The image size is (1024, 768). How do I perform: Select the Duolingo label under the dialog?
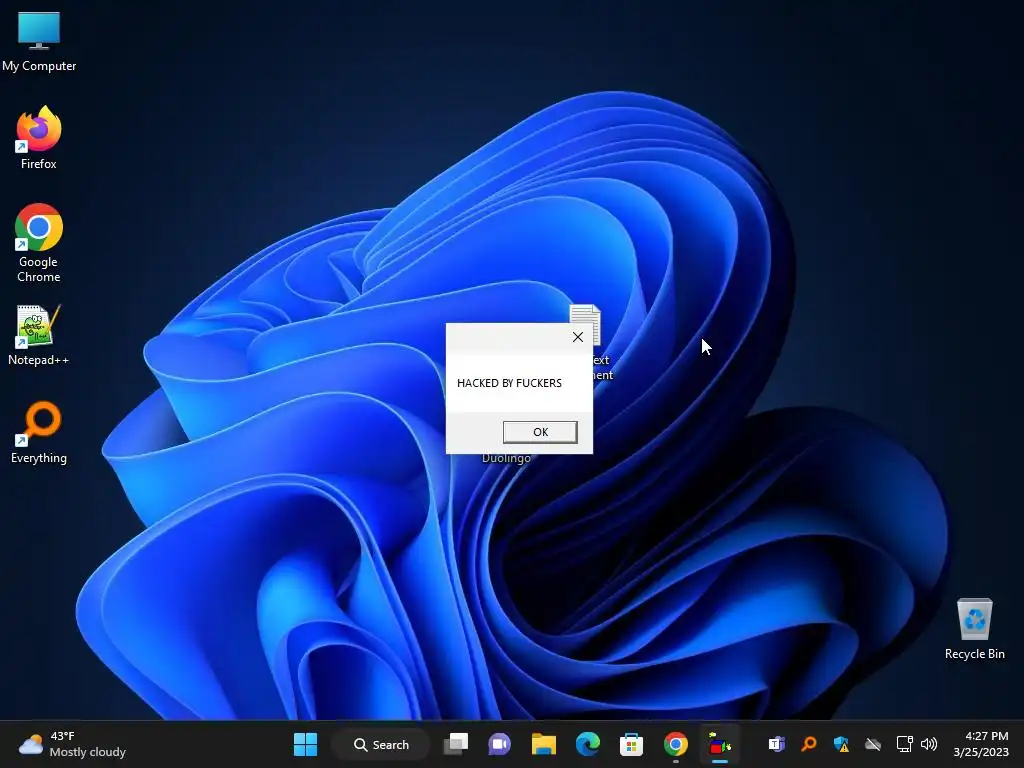click(506, 458)
